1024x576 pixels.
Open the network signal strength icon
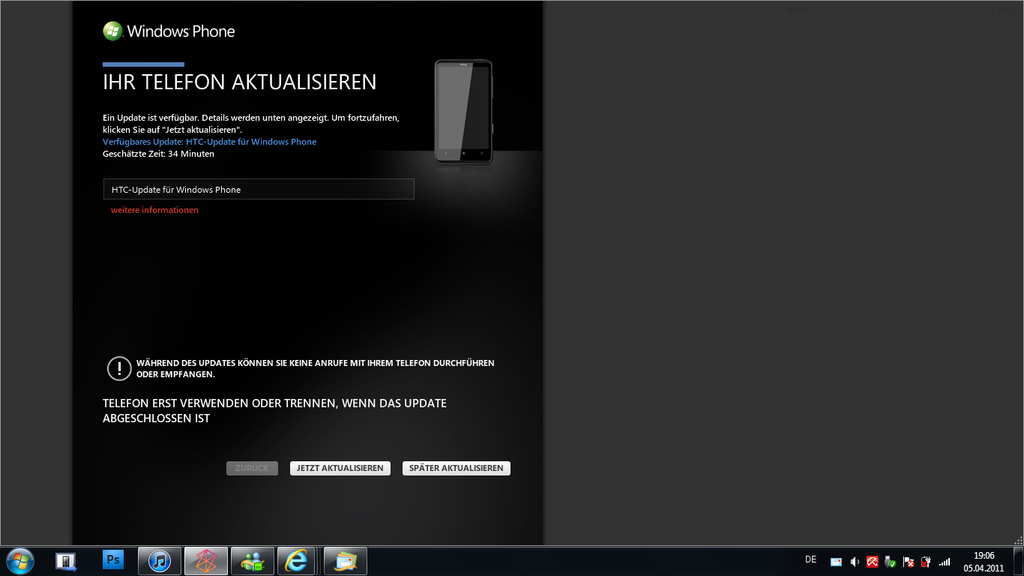click(x=944, y=562)
